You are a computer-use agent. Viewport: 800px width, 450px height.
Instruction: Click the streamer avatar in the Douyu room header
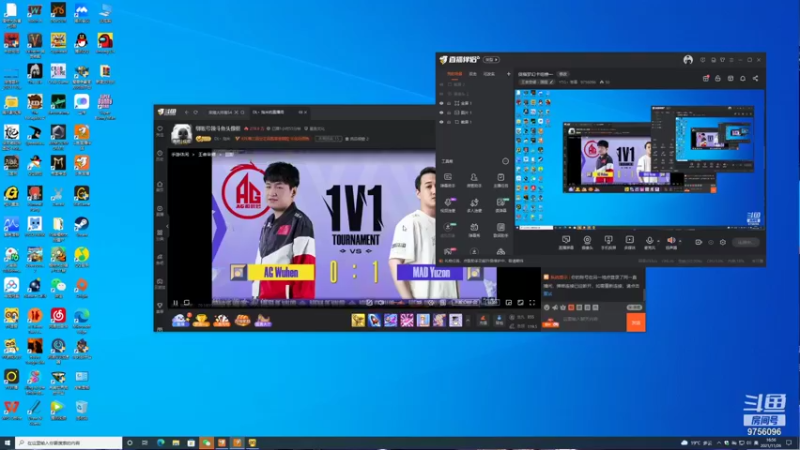[182, 134]
